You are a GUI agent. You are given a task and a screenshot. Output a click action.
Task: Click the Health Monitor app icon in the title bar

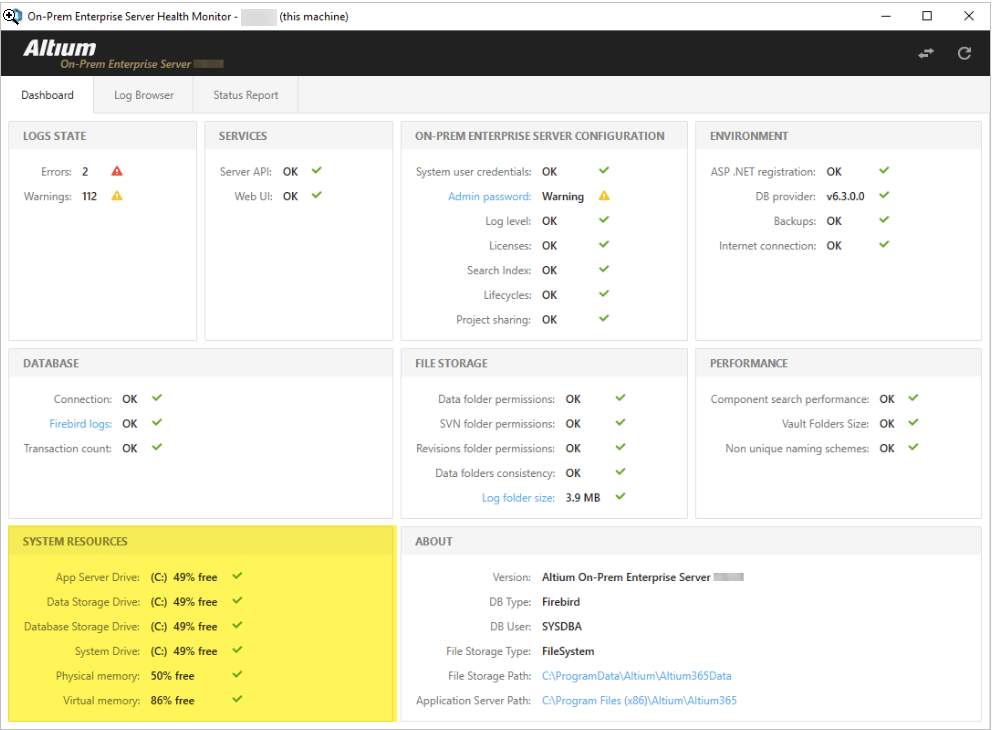(12, 16)
